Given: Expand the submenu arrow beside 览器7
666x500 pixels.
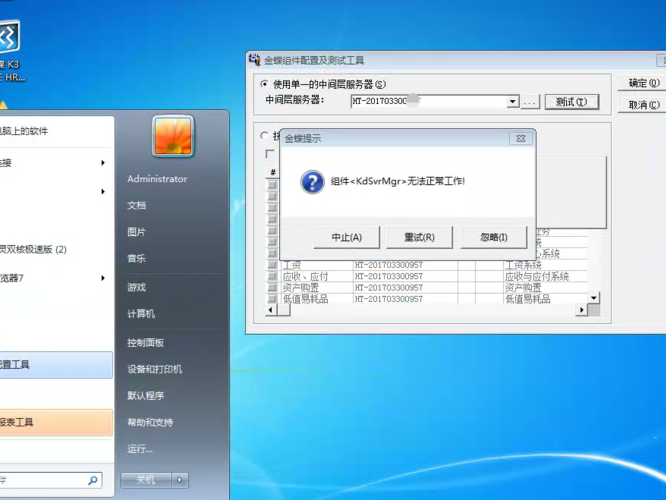Looking at the screenshot, I should [x=103, y=278].
